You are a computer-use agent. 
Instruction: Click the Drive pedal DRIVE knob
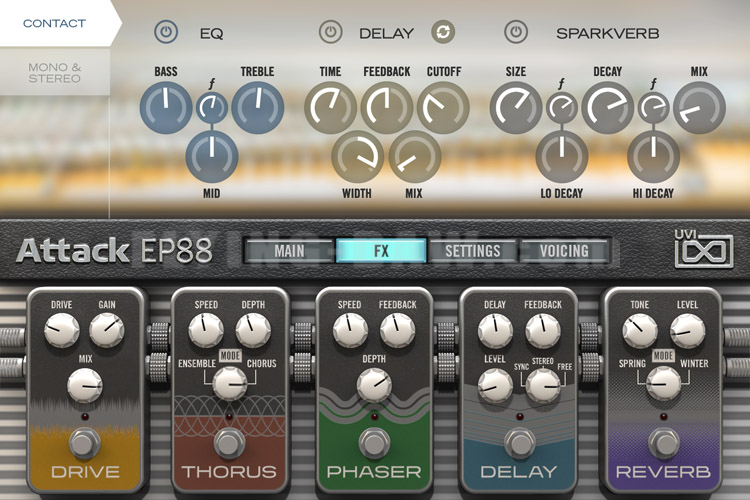tap(62, 330)
